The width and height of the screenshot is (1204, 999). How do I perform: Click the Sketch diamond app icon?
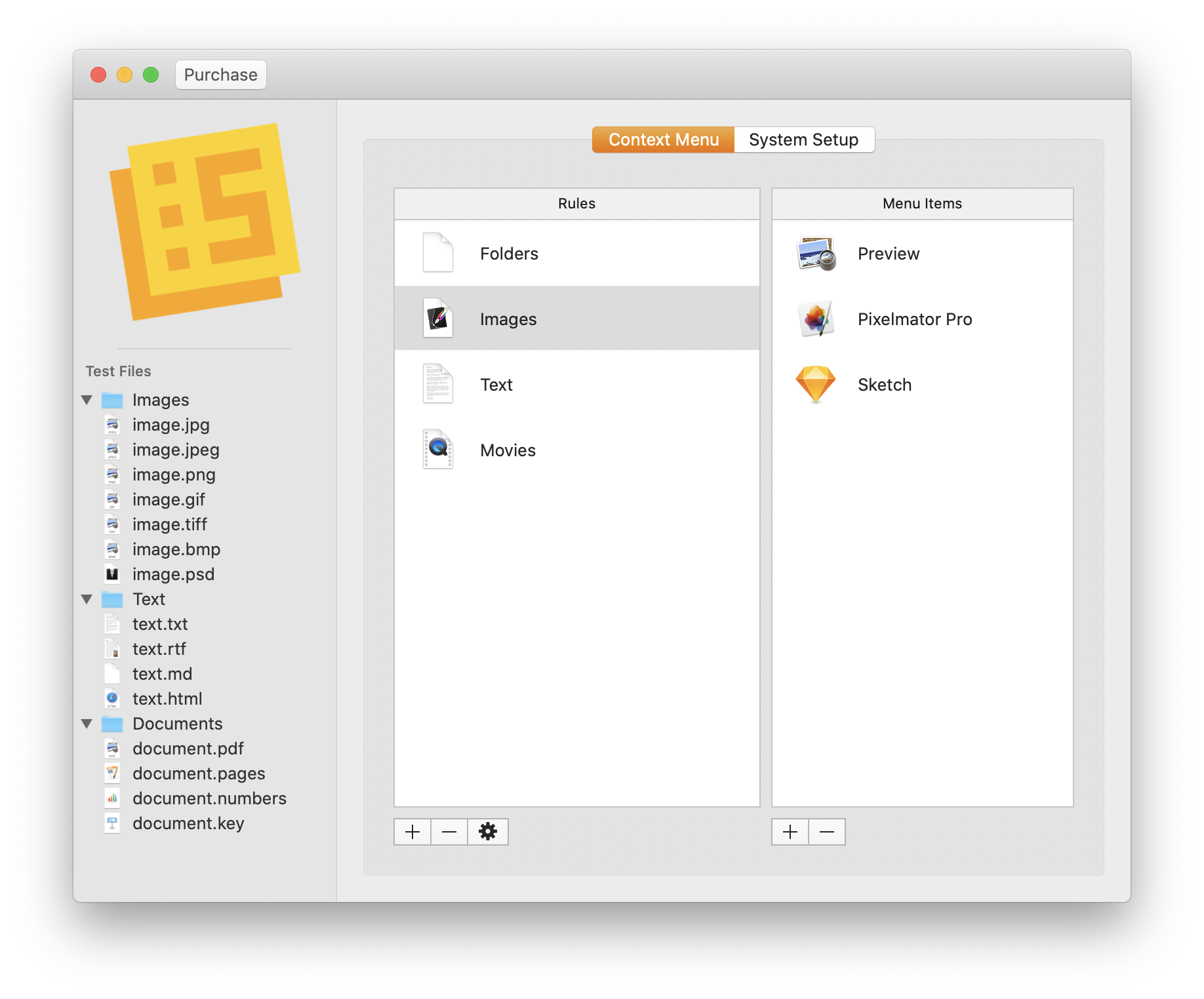(x=816, y=384)
